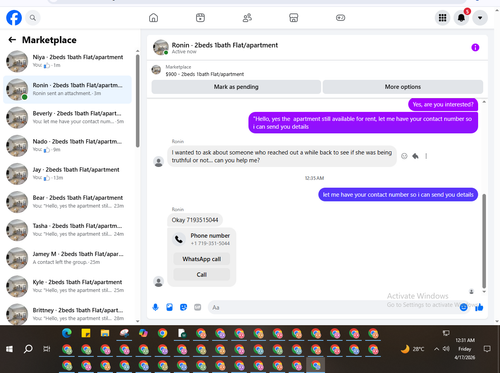Switch to the Marketplace storefront tab

pos(294,18)
